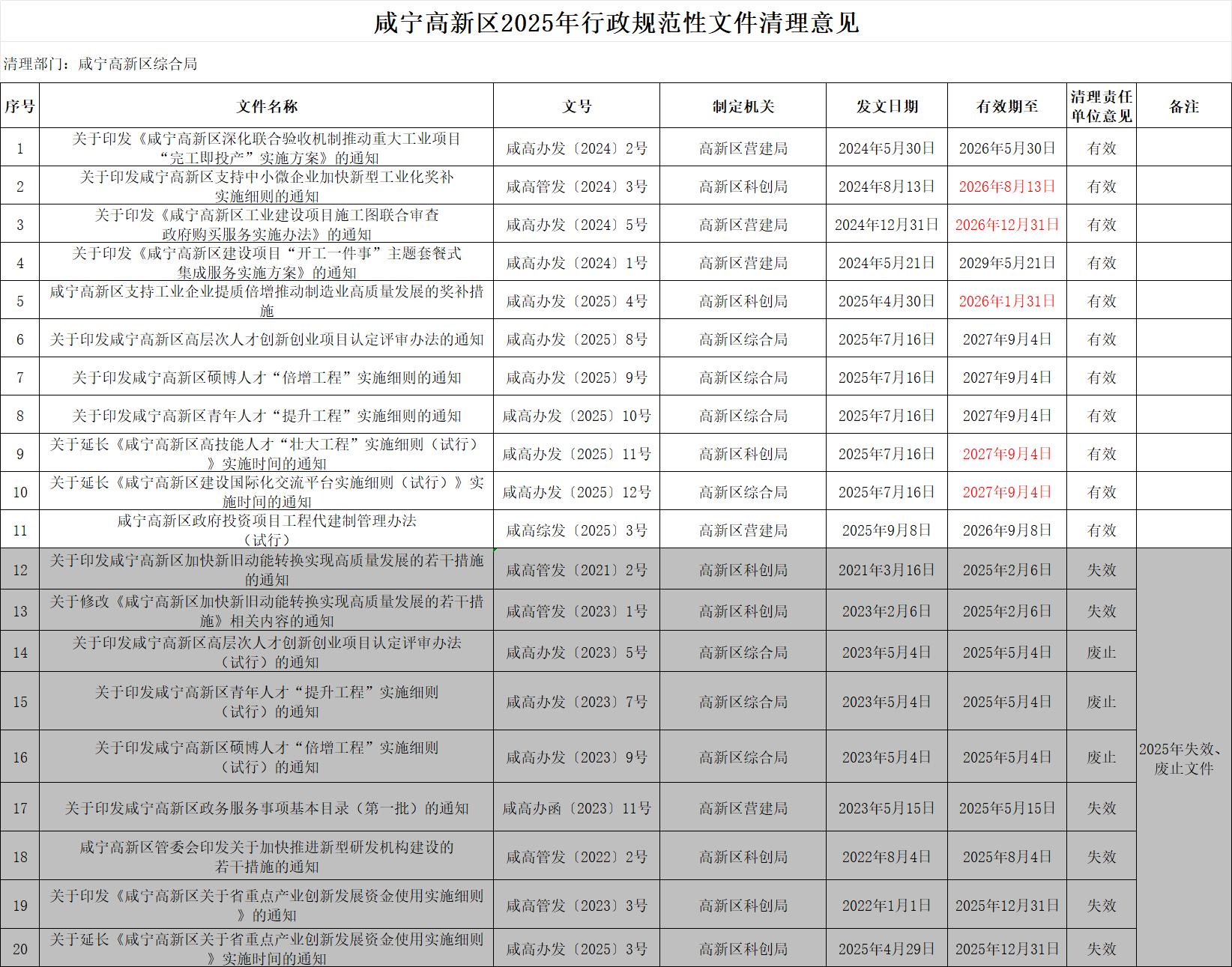
Task: Select the expiry date 2029年5月21日
Action: [1006, 263]
